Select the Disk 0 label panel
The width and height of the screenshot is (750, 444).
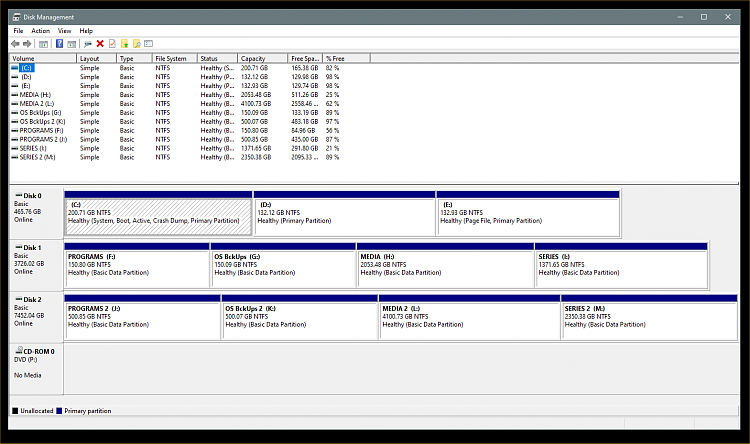tap(36, 213)
